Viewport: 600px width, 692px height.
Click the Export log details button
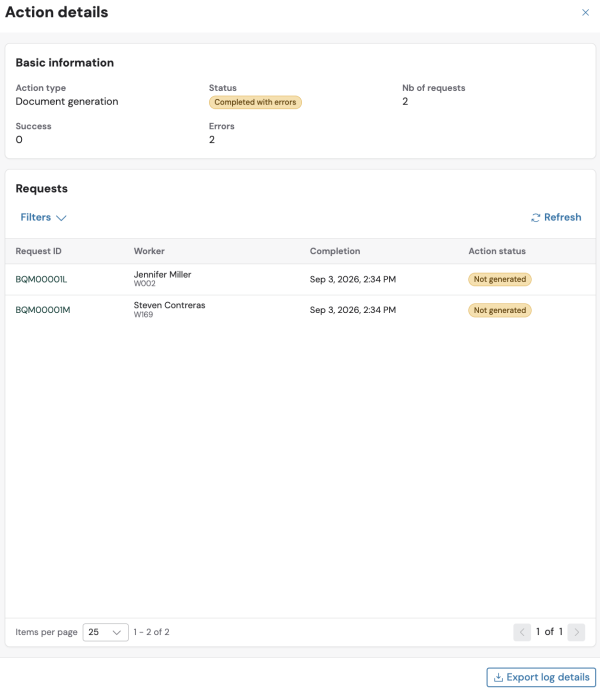coord(541,677)
